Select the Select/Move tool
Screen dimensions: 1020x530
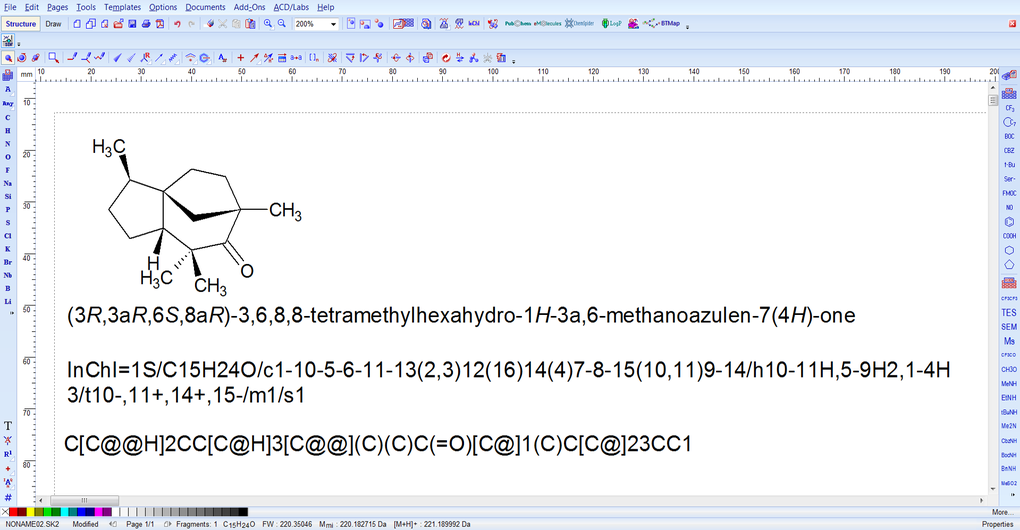tap(8, 58)
